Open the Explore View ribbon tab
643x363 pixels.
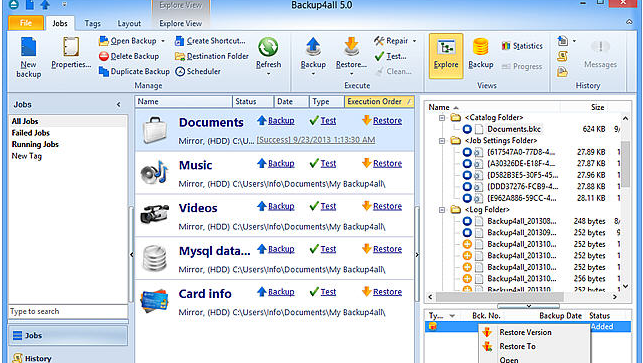[x=180, y=23]
